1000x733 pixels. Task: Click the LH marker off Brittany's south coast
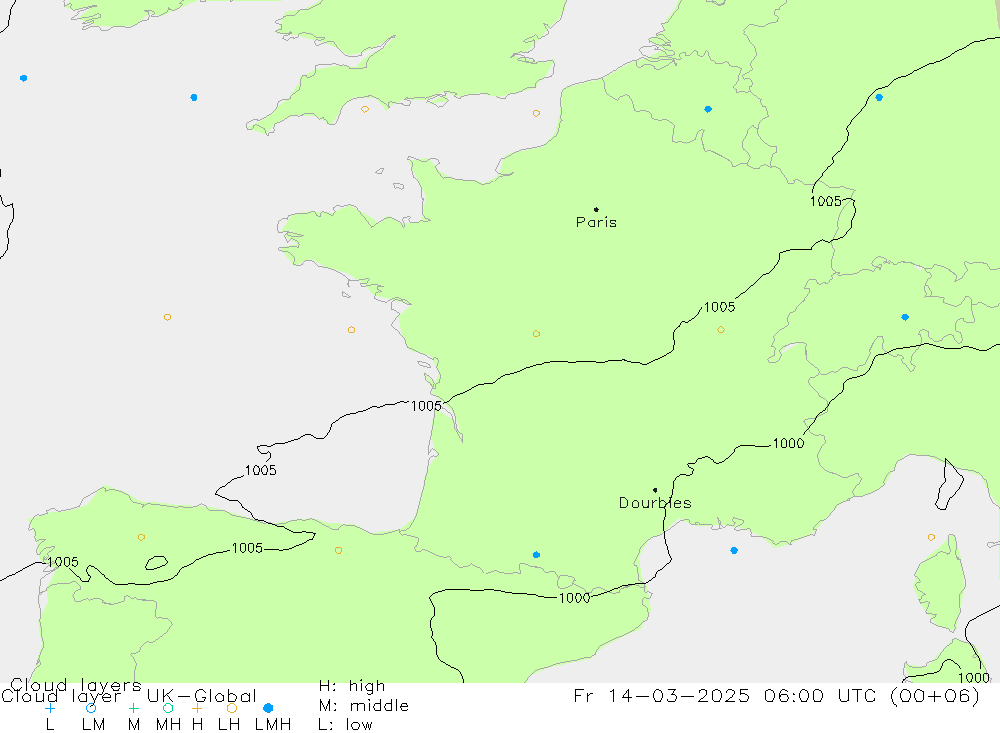pyautogui.click(x=351, y=330)
